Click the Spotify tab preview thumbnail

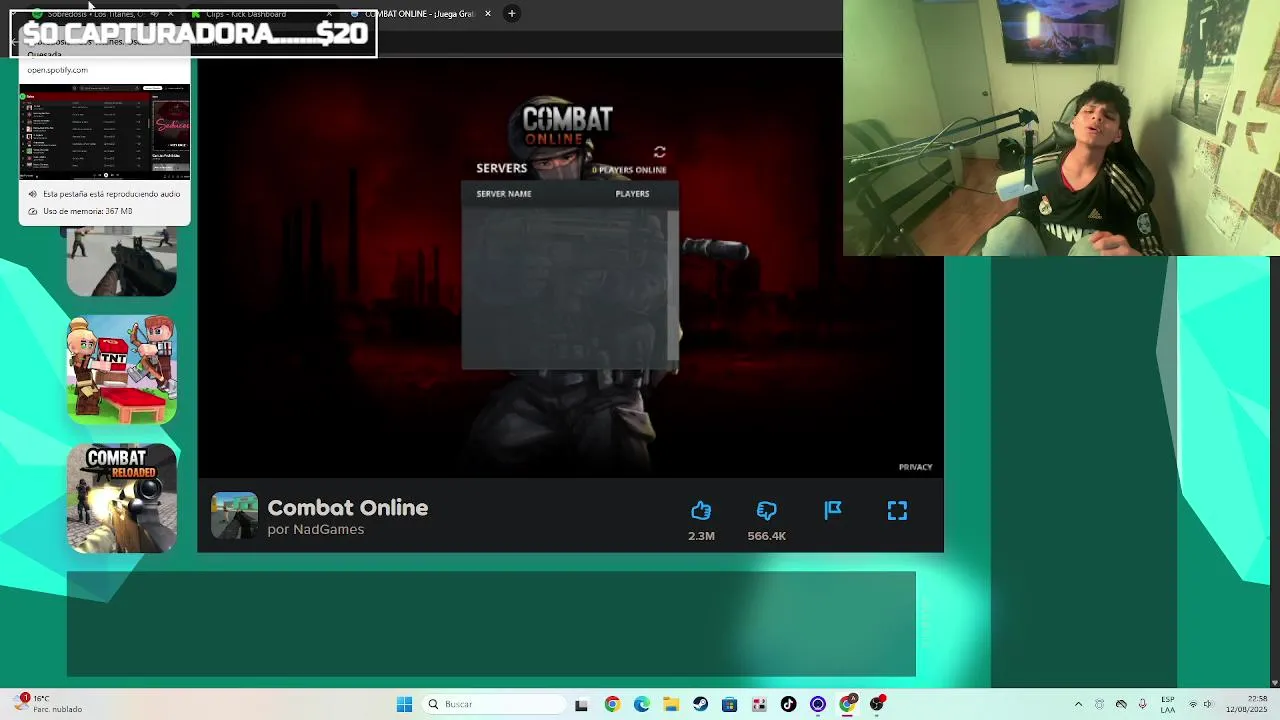105,132
